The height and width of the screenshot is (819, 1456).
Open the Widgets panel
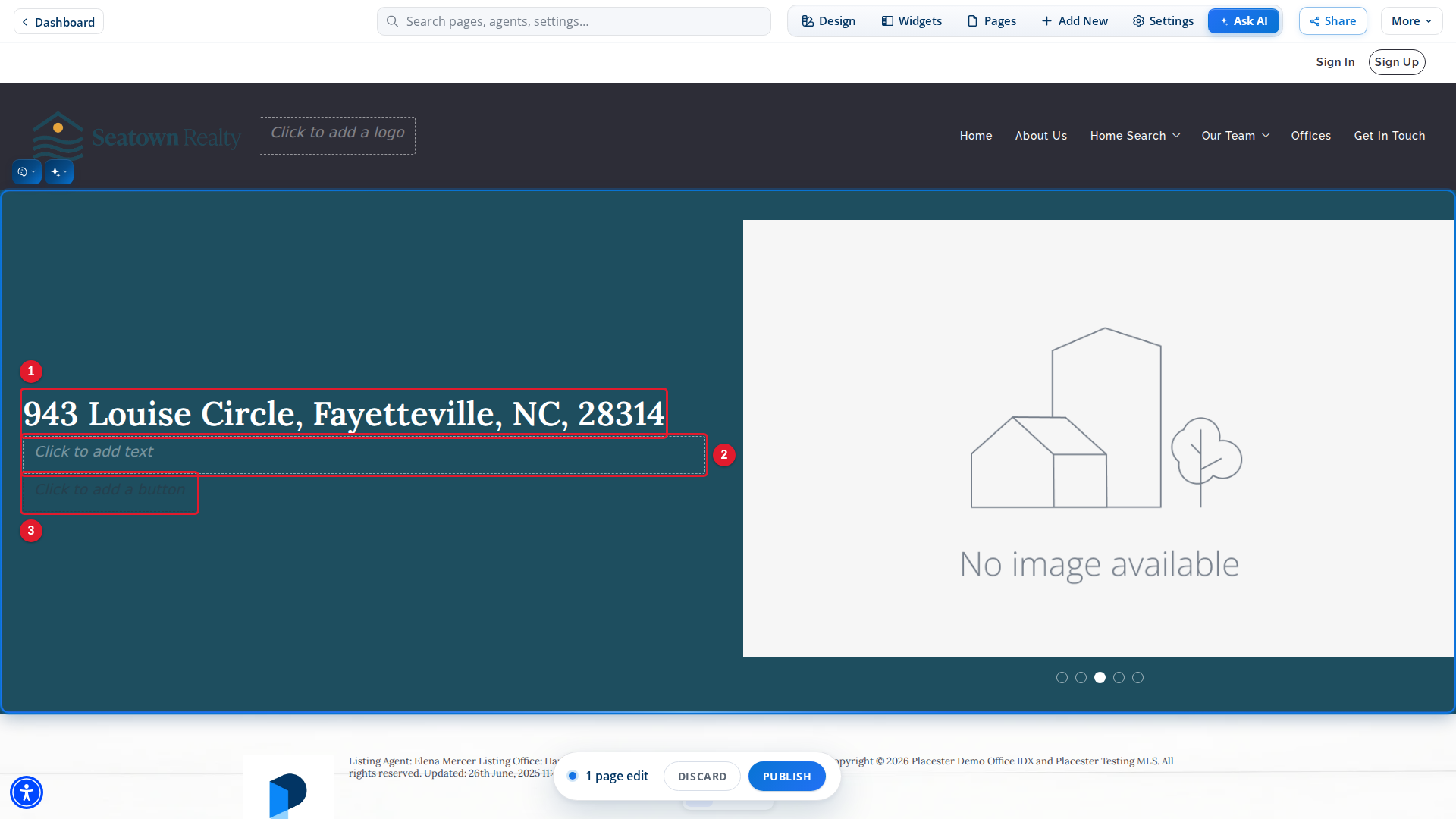pos(912,21)
